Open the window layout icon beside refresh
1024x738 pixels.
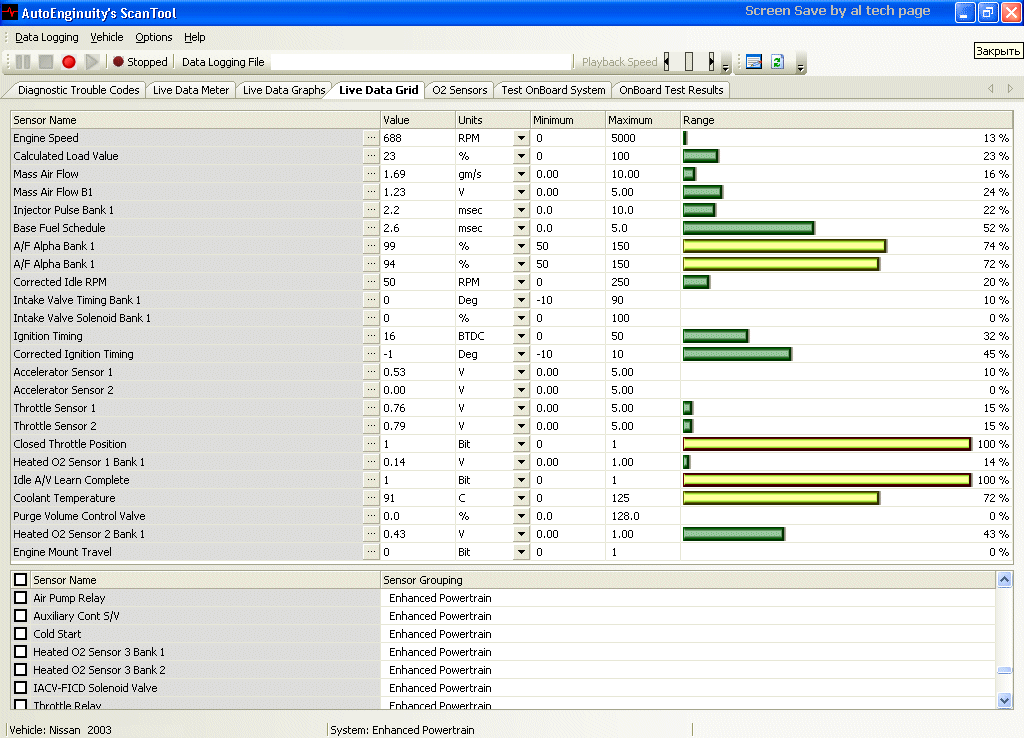pyautogui.click(x=754, y=62)
